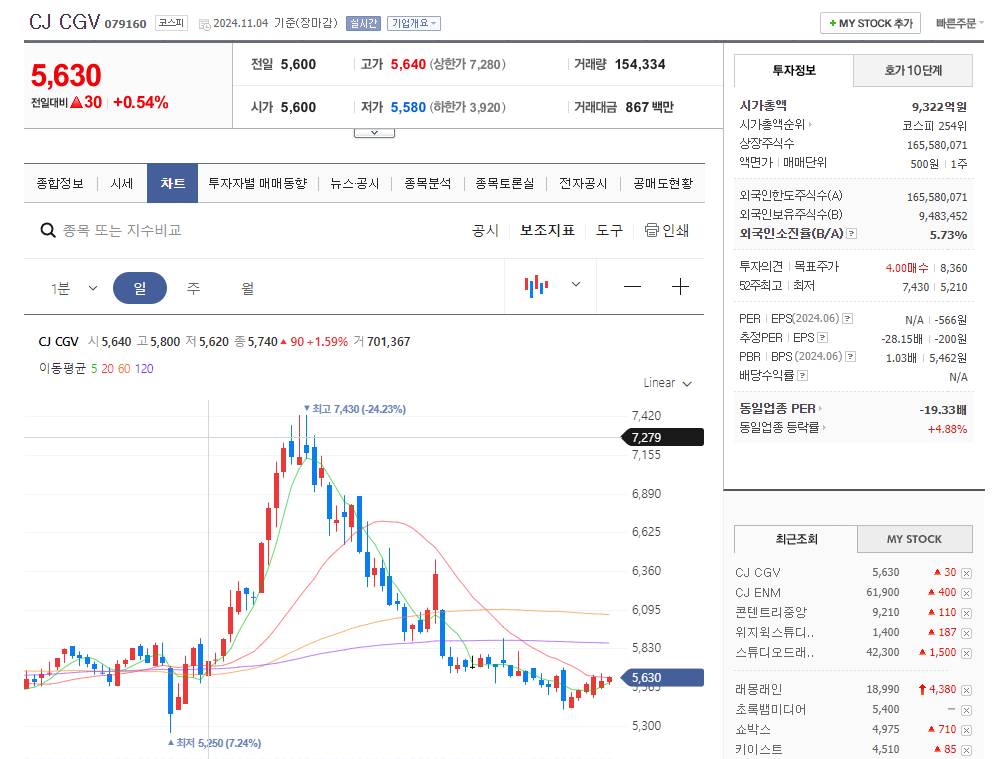Open help icon for 외국인소진율
This screenshot has height=759, width=997.
tap(851, 234)
